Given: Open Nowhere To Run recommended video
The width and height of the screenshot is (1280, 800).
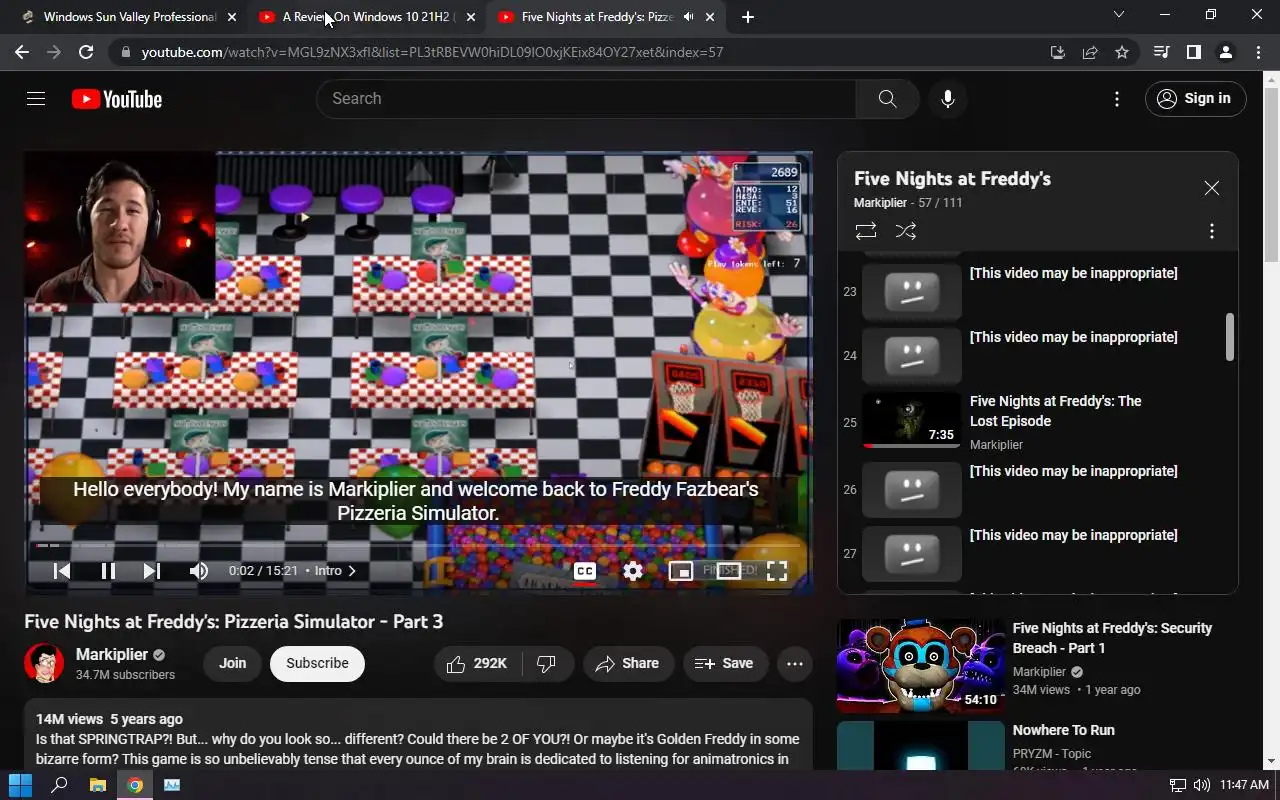Looking at the screenshot, I should pos(1036,745).
